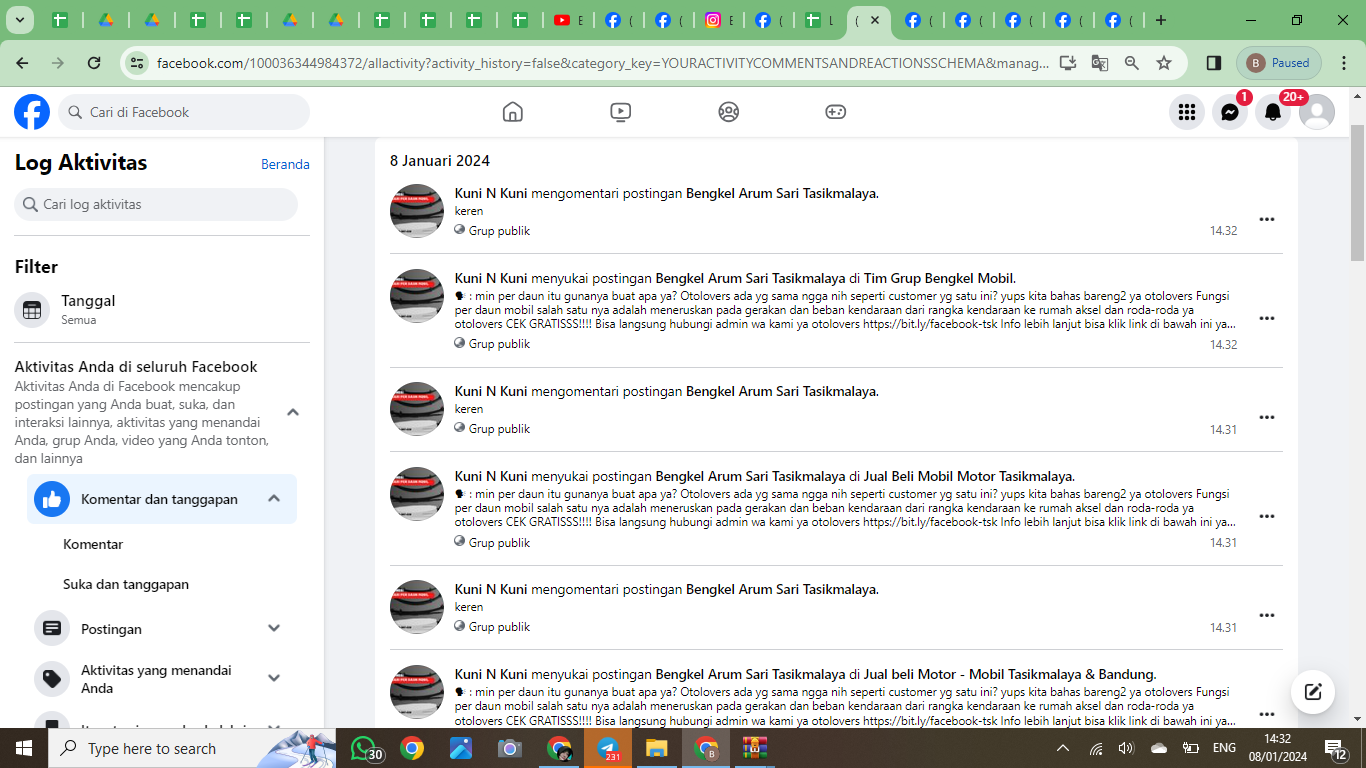The image size is (1366, 768).
Task: Select Komentar in the sidebar
Action: pos(93,544)
